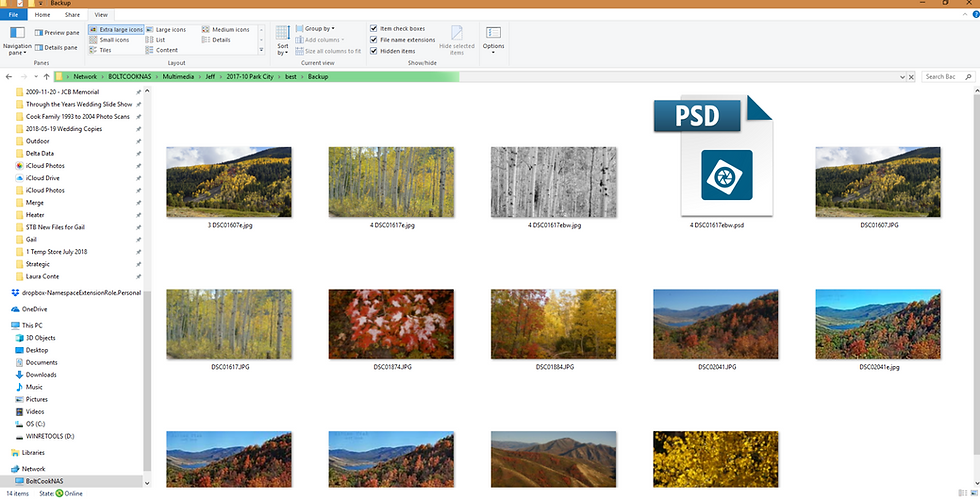Choose the List layout
The image size is (980, 499).
pyautogui.click(x=156, y=39)
